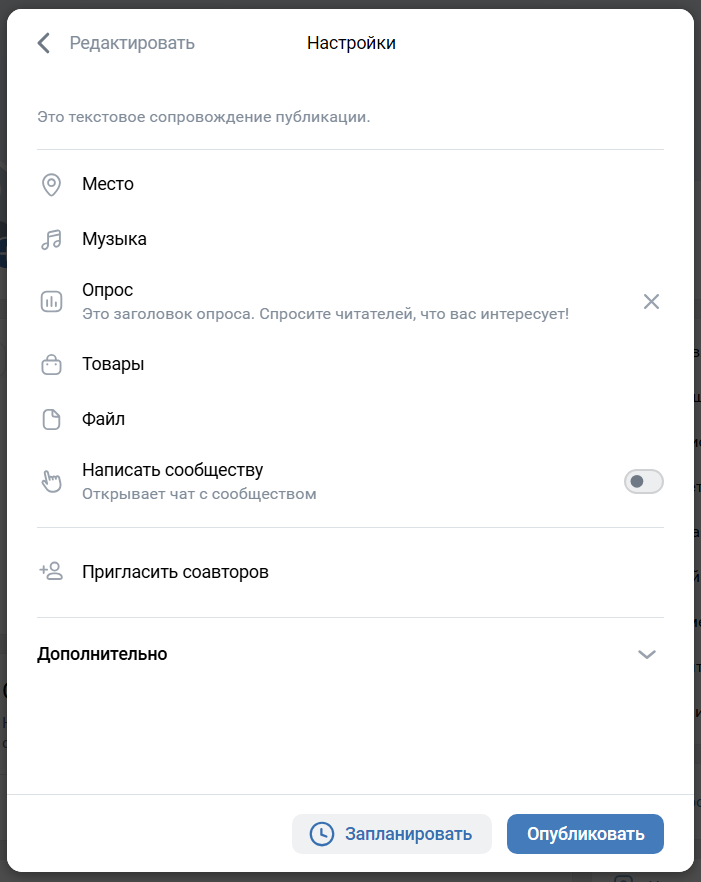The height and width of the screenshot is (882, 701).
Task: Click the poll chart icon
Action: [x=51, y=301]
